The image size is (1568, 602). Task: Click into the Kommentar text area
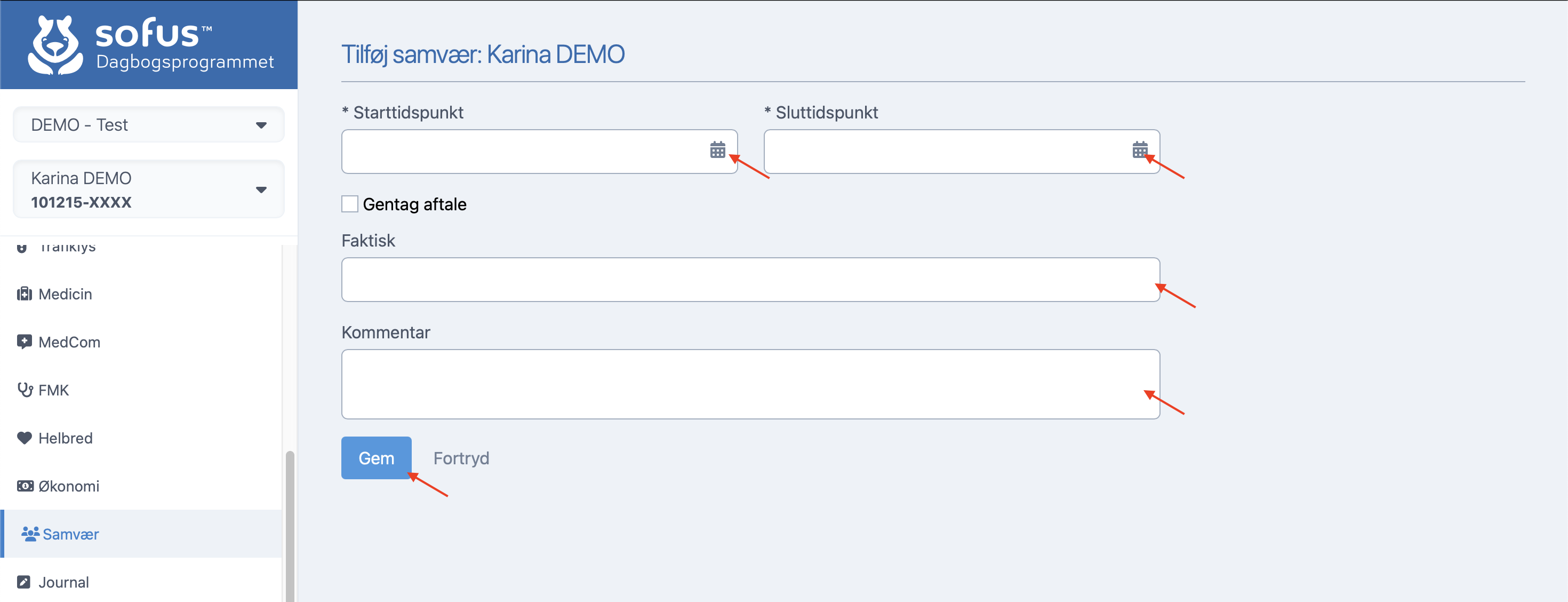pos(750,384)
